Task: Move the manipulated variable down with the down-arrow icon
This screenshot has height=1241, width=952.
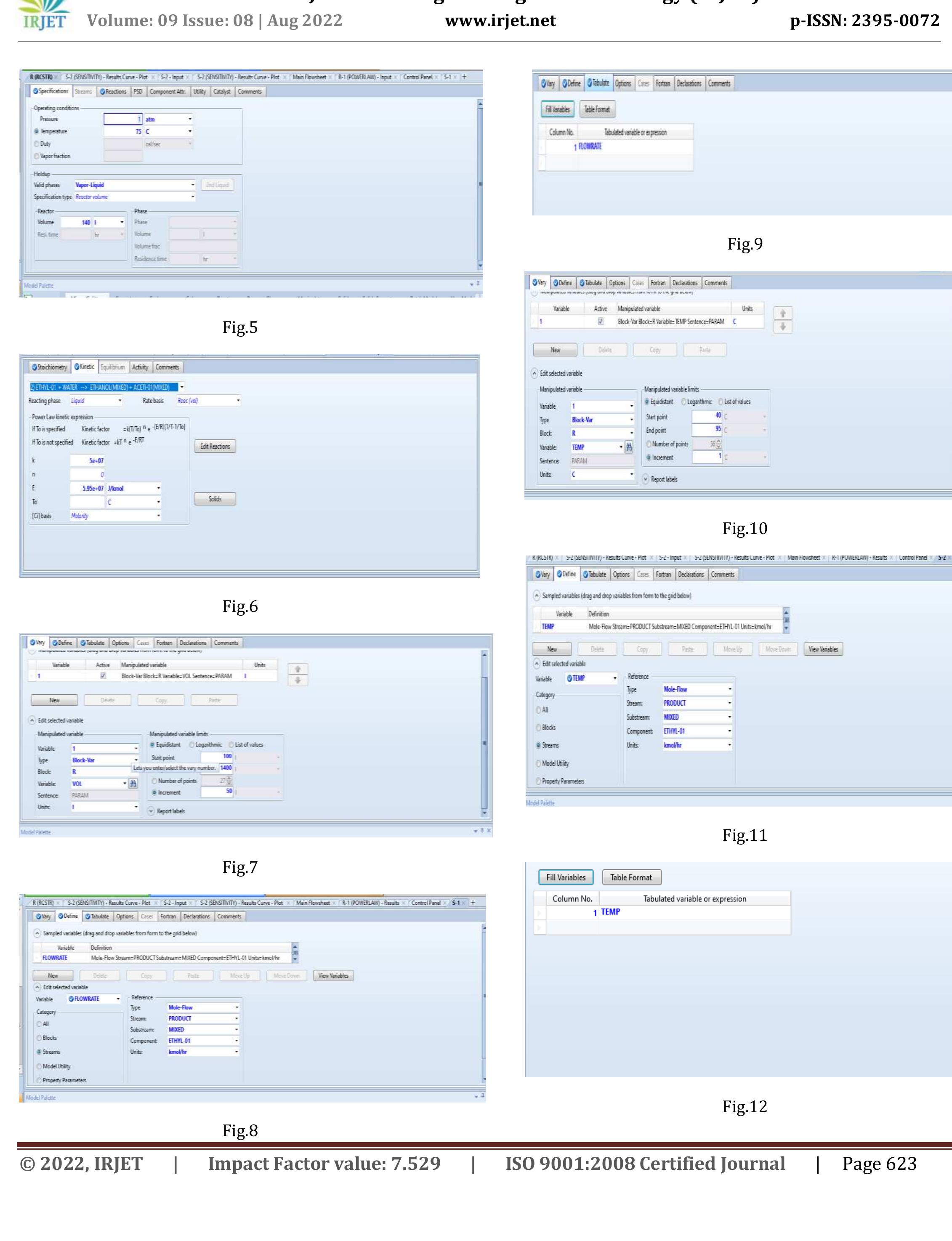Action: pyautogui.click(x=299, y=680)
